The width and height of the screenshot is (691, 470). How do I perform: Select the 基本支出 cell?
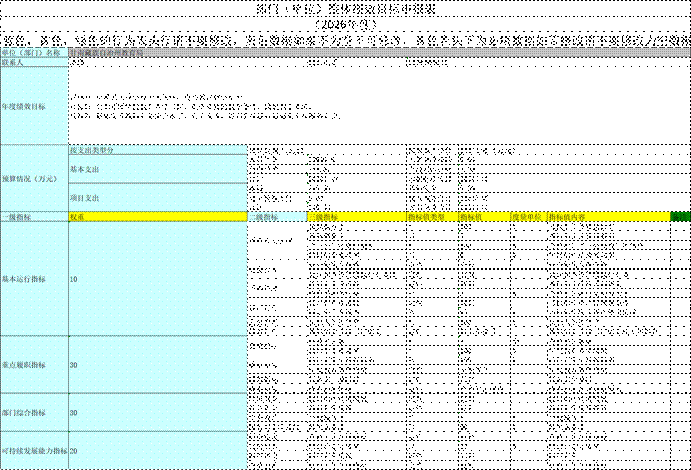pos(157,169)
